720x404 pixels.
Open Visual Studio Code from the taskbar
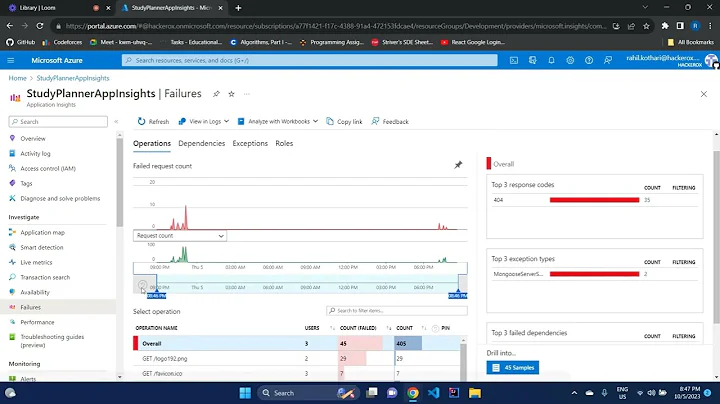[433, 393]
